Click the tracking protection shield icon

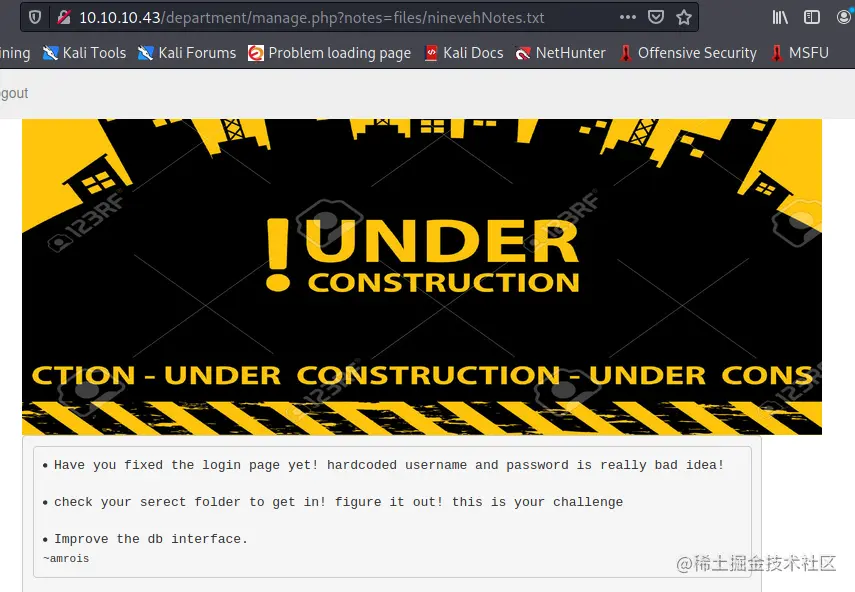[x=35, y=17]
